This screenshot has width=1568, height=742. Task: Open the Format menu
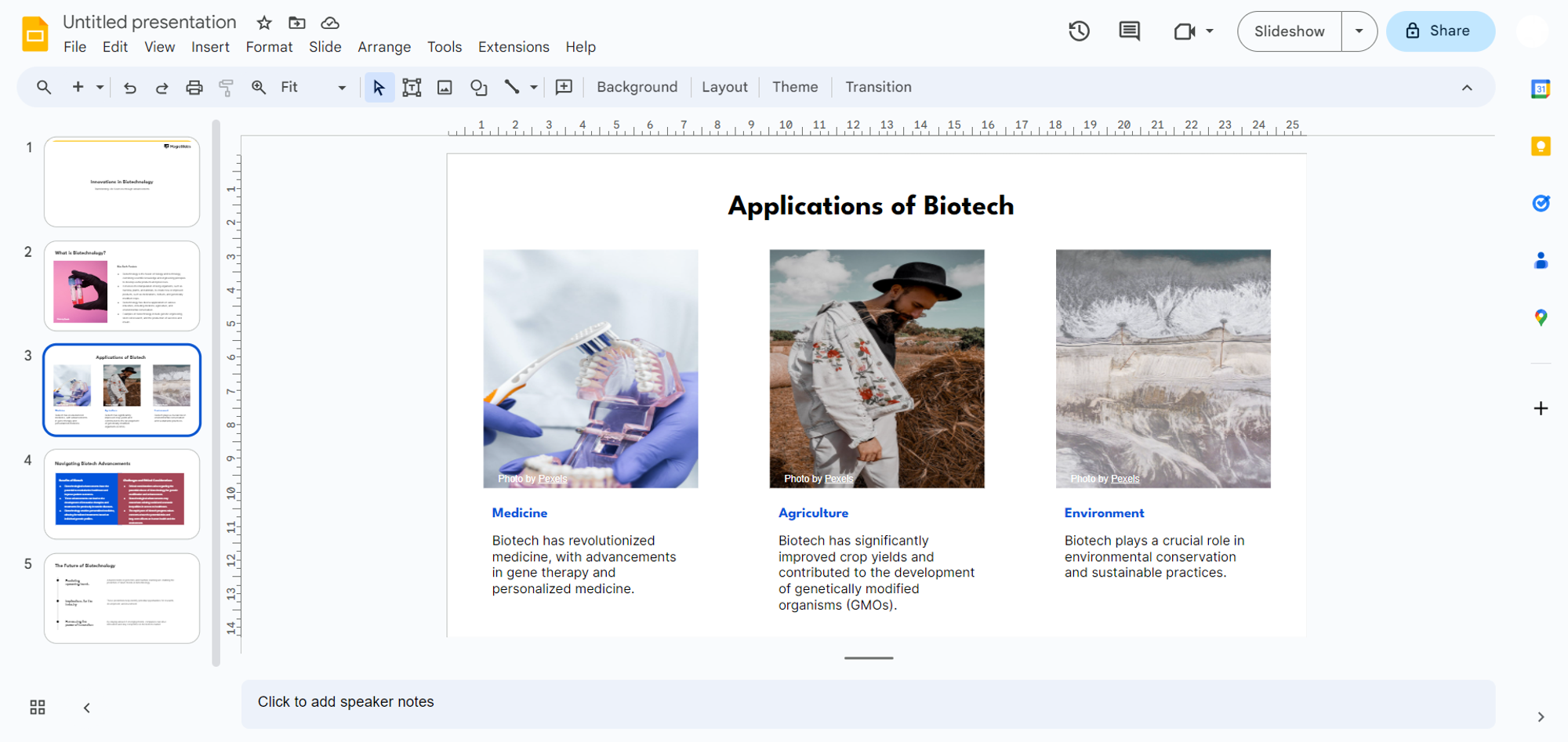click(x=269, y=47)
